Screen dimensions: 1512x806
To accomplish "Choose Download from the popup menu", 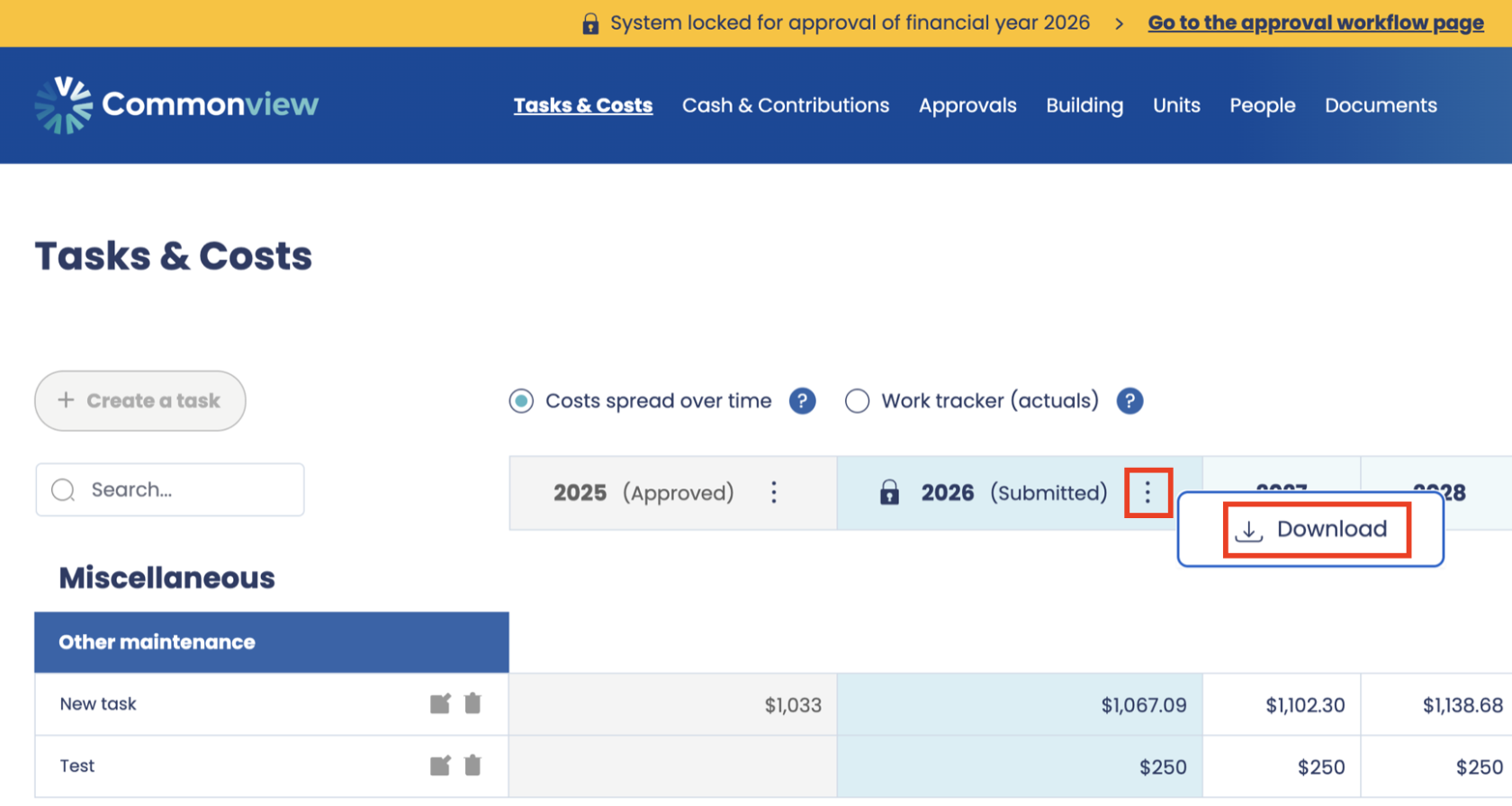I will (x=1316, y=530).
